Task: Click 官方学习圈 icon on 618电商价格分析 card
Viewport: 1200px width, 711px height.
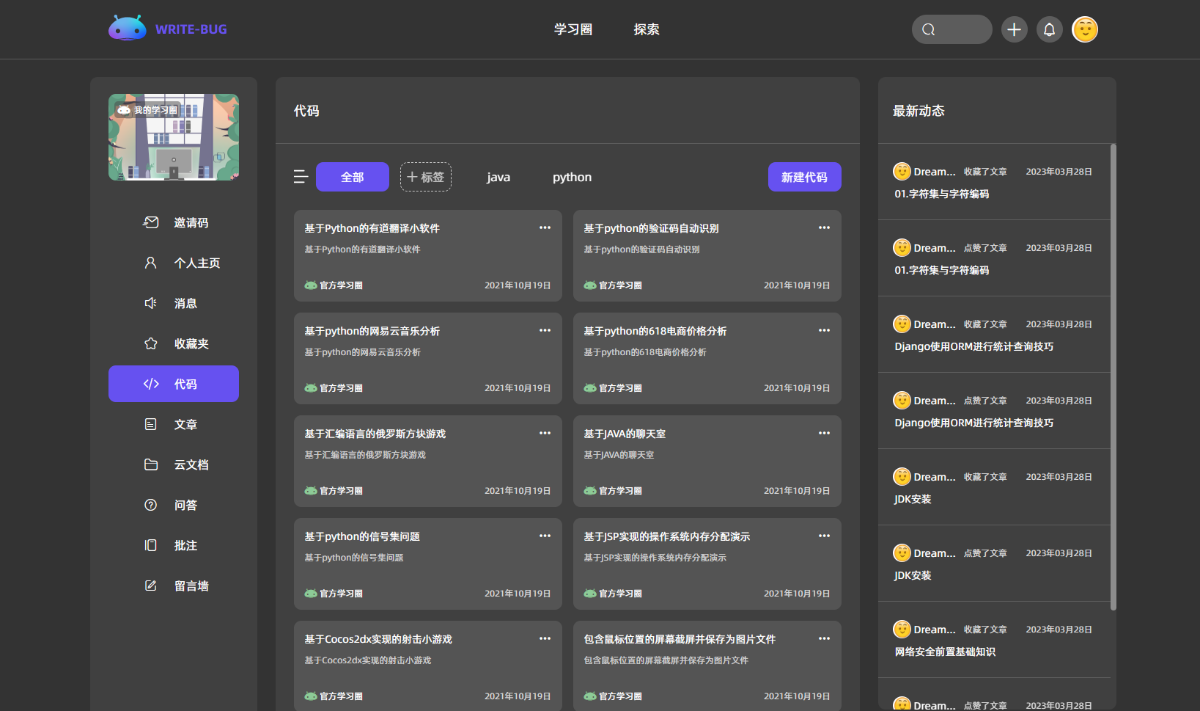Action: tap(590, 388)
